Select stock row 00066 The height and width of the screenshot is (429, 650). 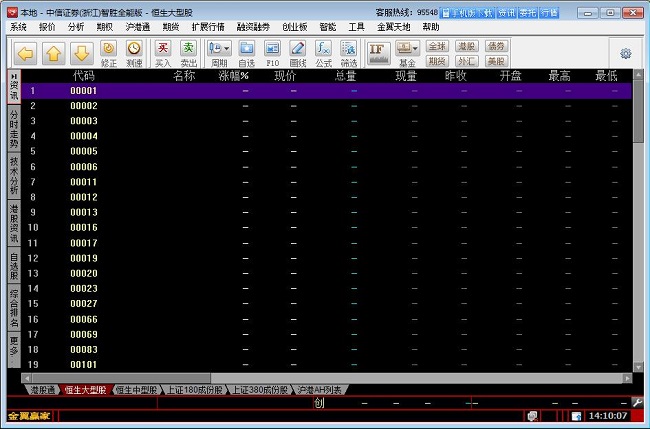(x=327, y=319)
